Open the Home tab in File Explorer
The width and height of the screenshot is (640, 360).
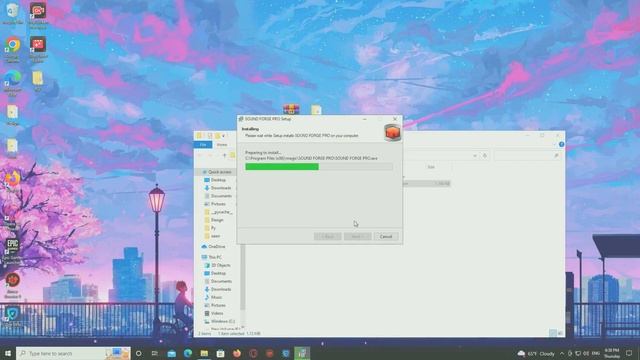pyautogui.click(x=222, y=145)
